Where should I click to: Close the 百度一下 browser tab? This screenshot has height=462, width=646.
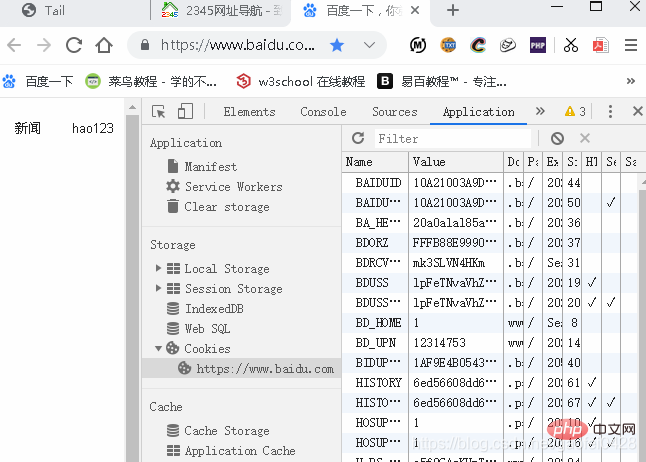(415, 10)
